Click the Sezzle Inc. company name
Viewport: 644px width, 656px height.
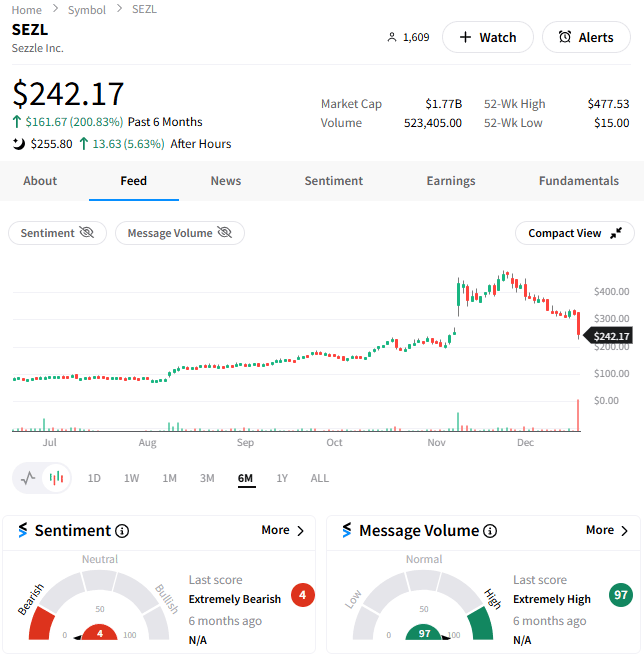coord(38,48)
